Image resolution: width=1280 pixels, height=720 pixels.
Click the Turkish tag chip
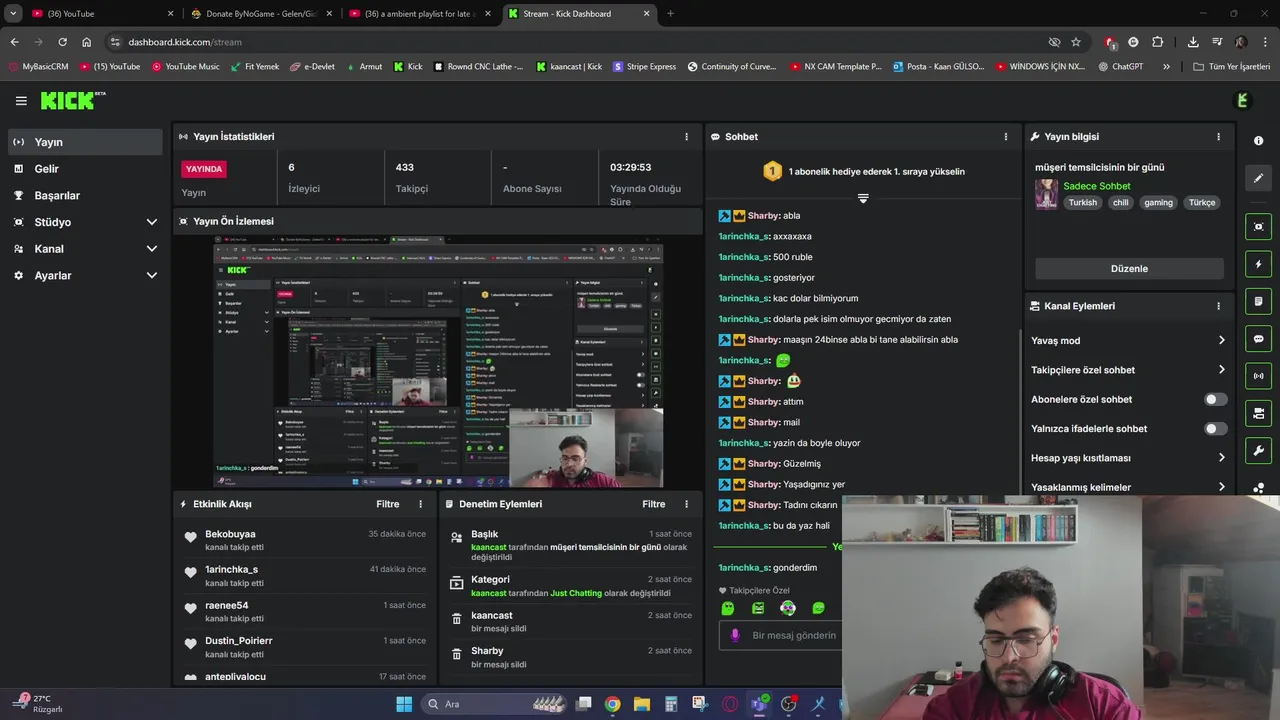(1082, 202)
